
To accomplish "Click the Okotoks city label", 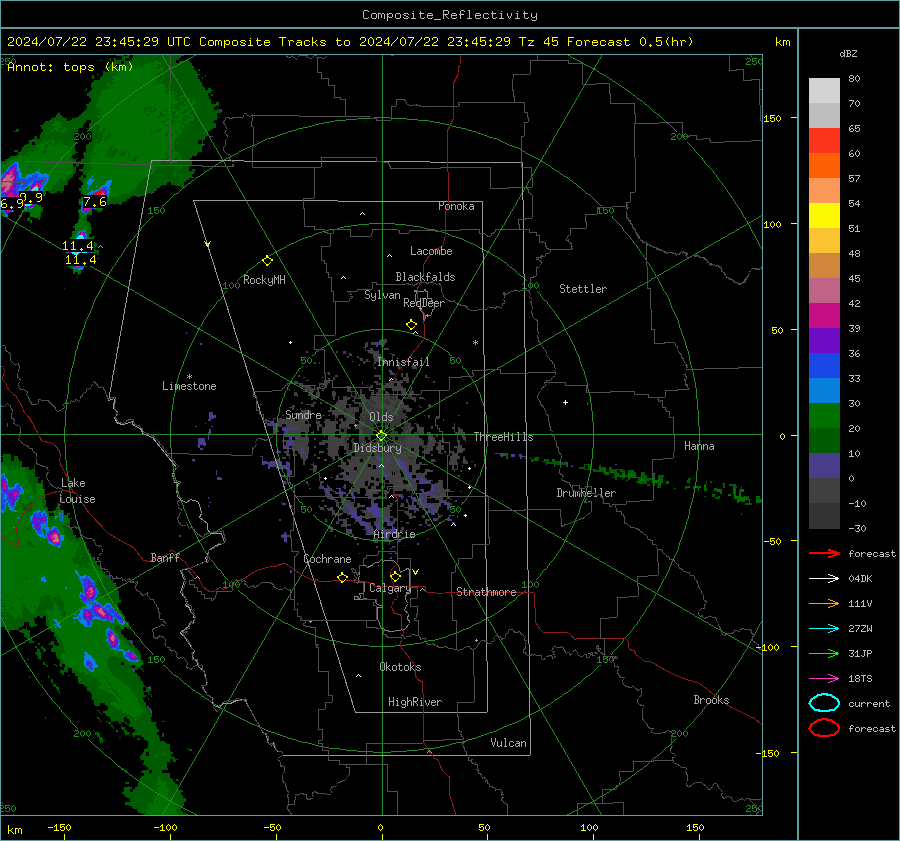I will (x=400, y=667).
